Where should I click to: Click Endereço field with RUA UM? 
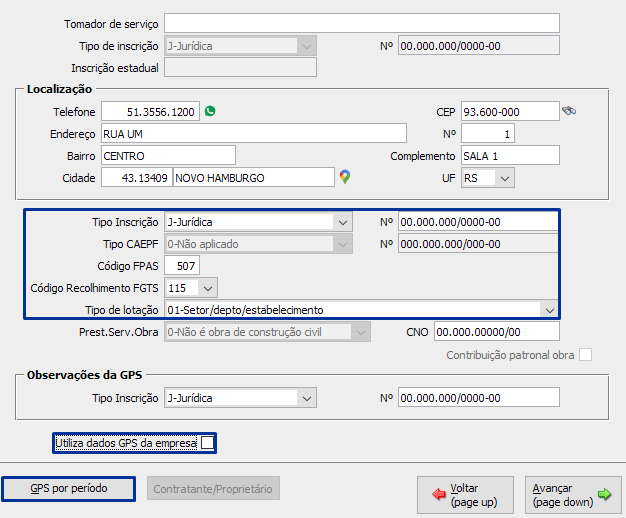coord(254,133)
